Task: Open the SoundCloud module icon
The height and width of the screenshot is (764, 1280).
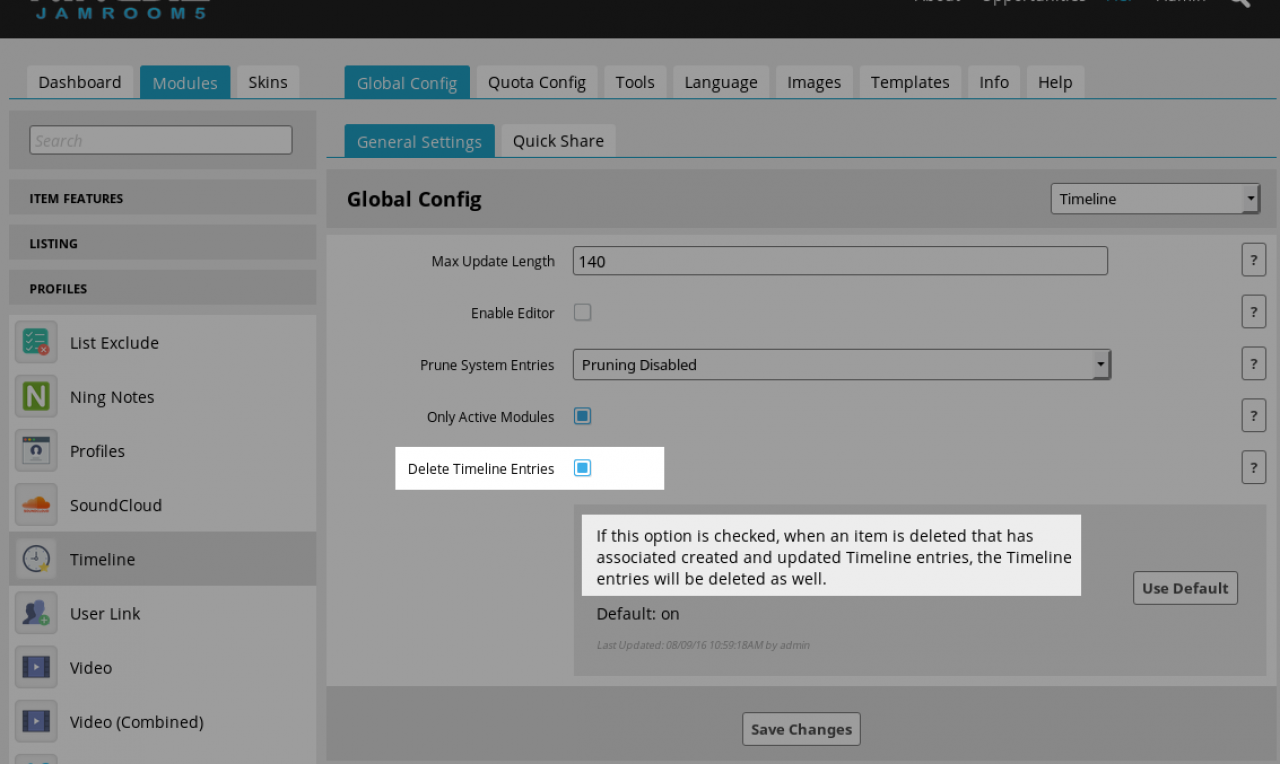Action: pyautogui.click(x=36, y=505)
